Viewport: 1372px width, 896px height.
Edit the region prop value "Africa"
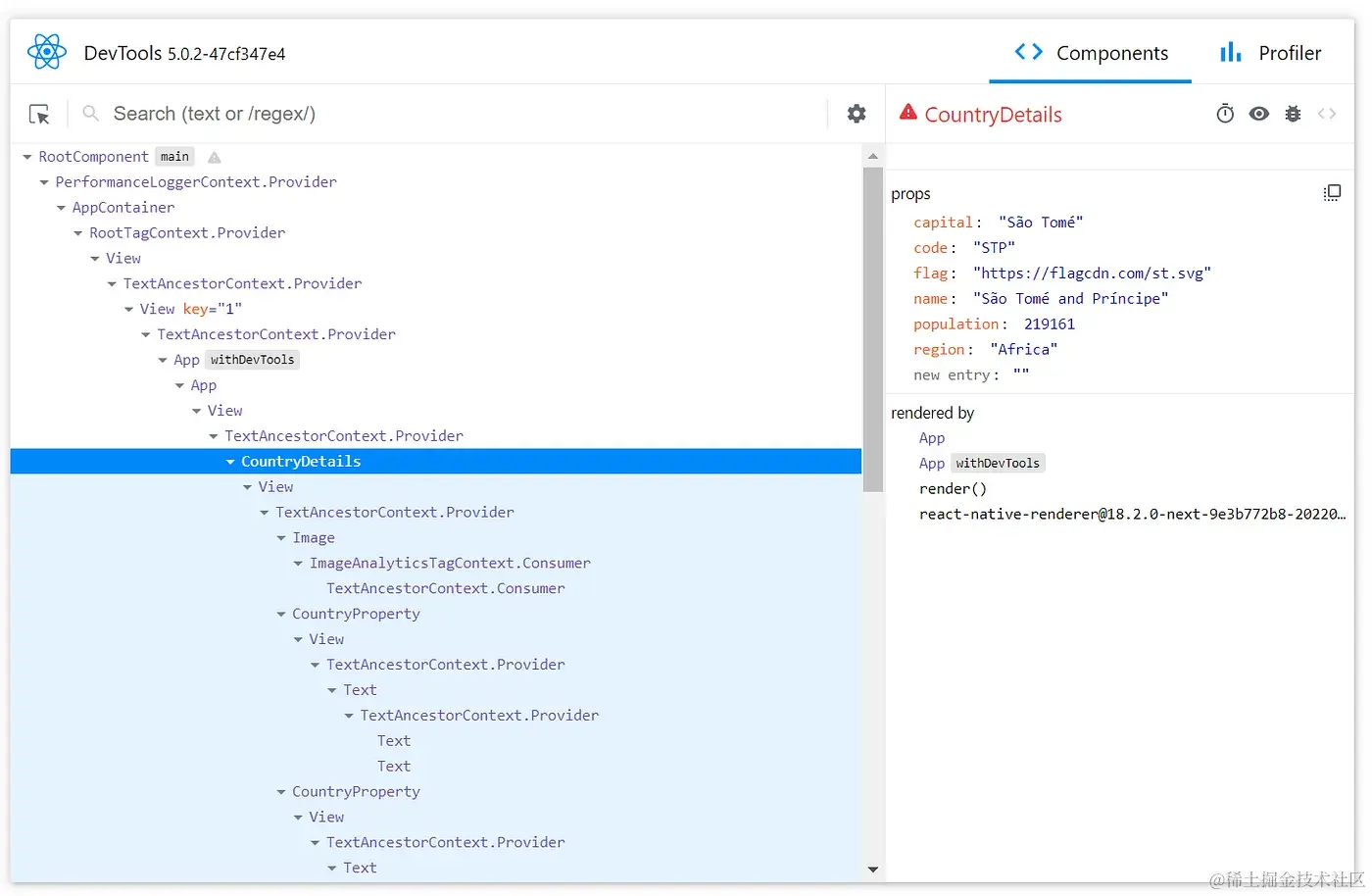1024,350
